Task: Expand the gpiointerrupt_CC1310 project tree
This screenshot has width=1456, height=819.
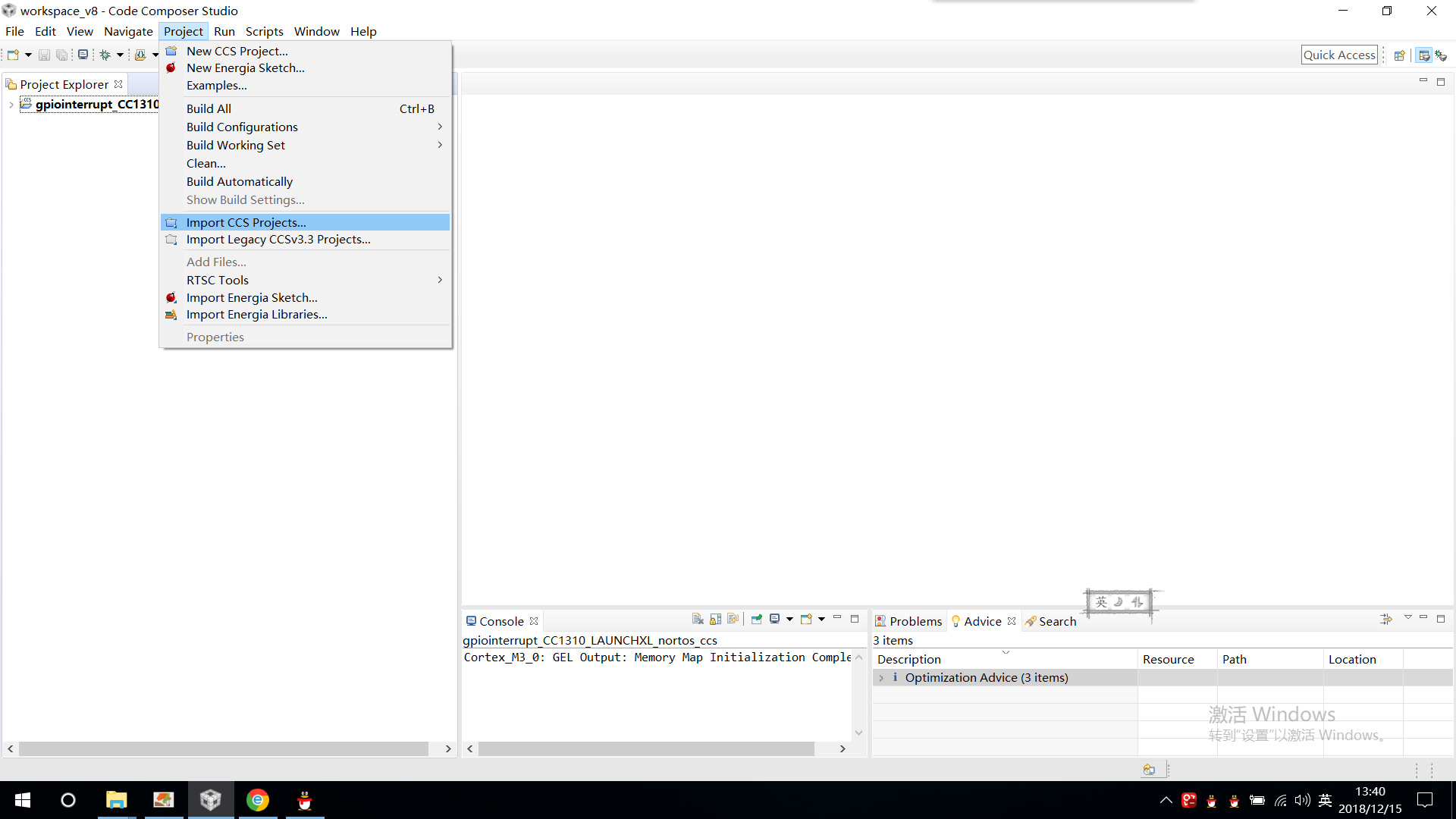Action: pyautogui.click(x=11, y=105)
